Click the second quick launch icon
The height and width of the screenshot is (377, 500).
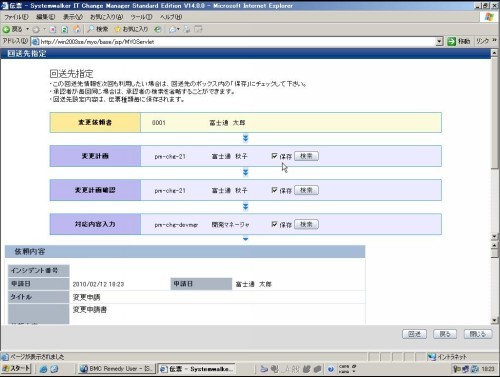54,369
